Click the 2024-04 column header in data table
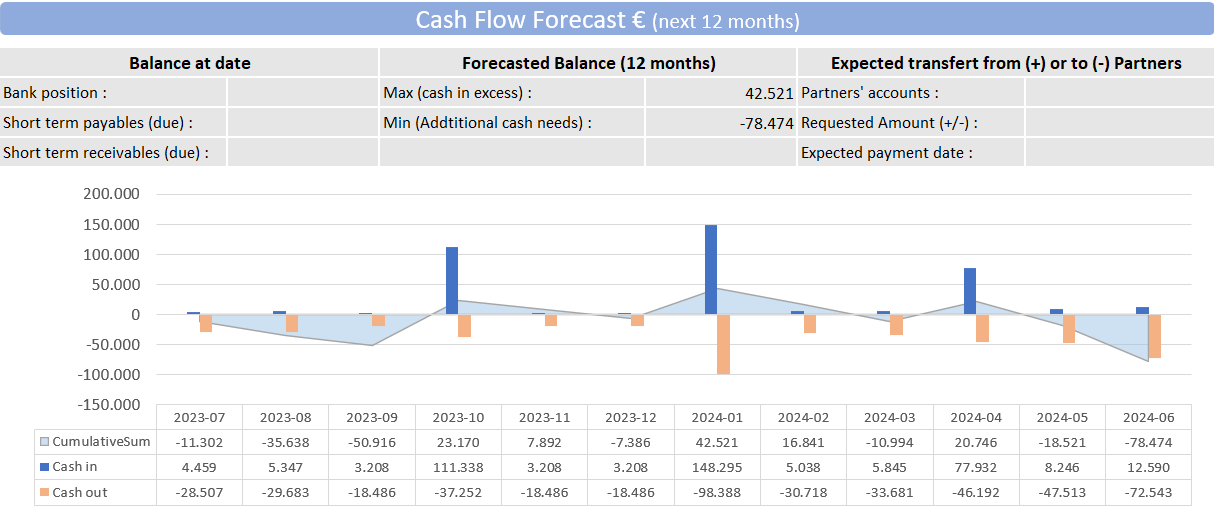The height and width of the screenshot is (509, 1214). (x=976, y=417)
